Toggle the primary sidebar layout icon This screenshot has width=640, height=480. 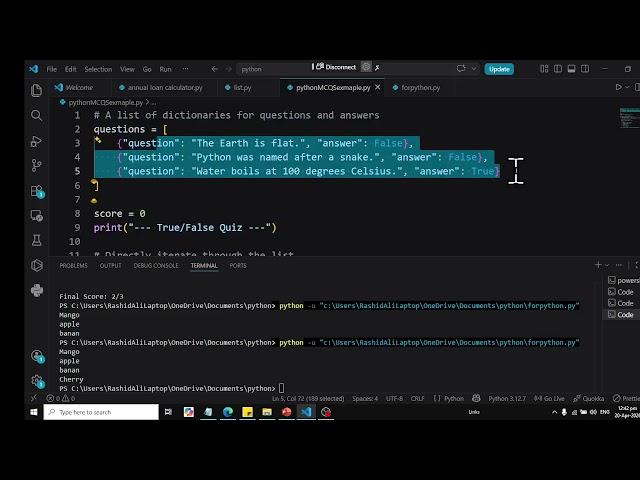[558, 69]
